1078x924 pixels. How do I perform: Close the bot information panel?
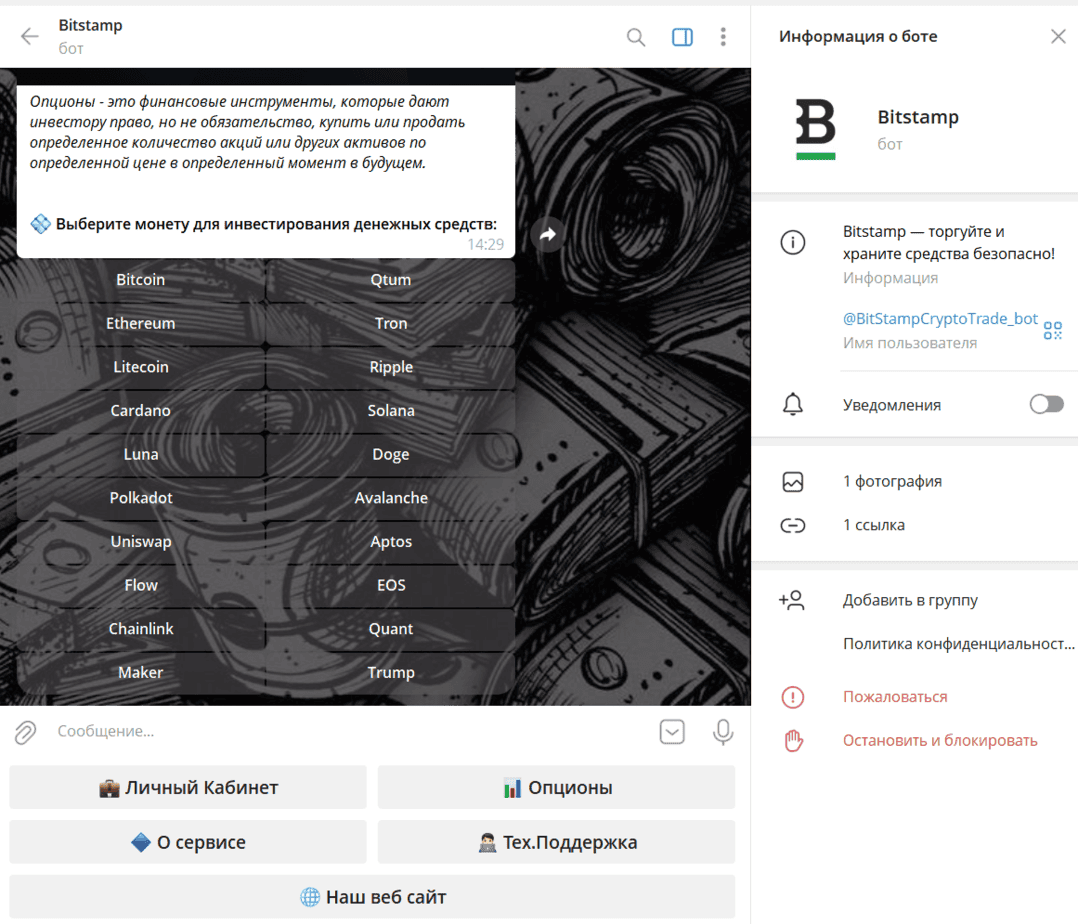coord(1058,37)
